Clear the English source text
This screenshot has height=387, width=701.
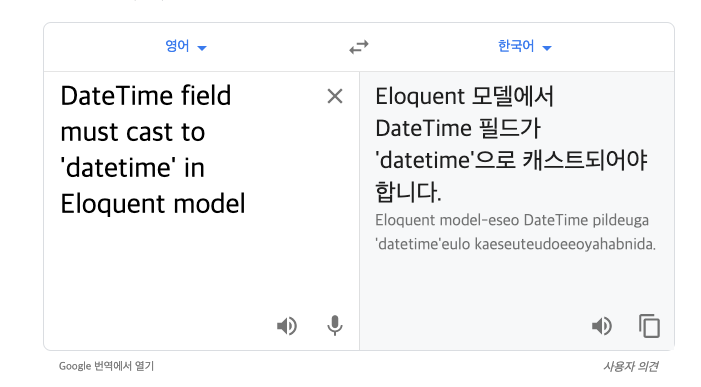(335, 96)
